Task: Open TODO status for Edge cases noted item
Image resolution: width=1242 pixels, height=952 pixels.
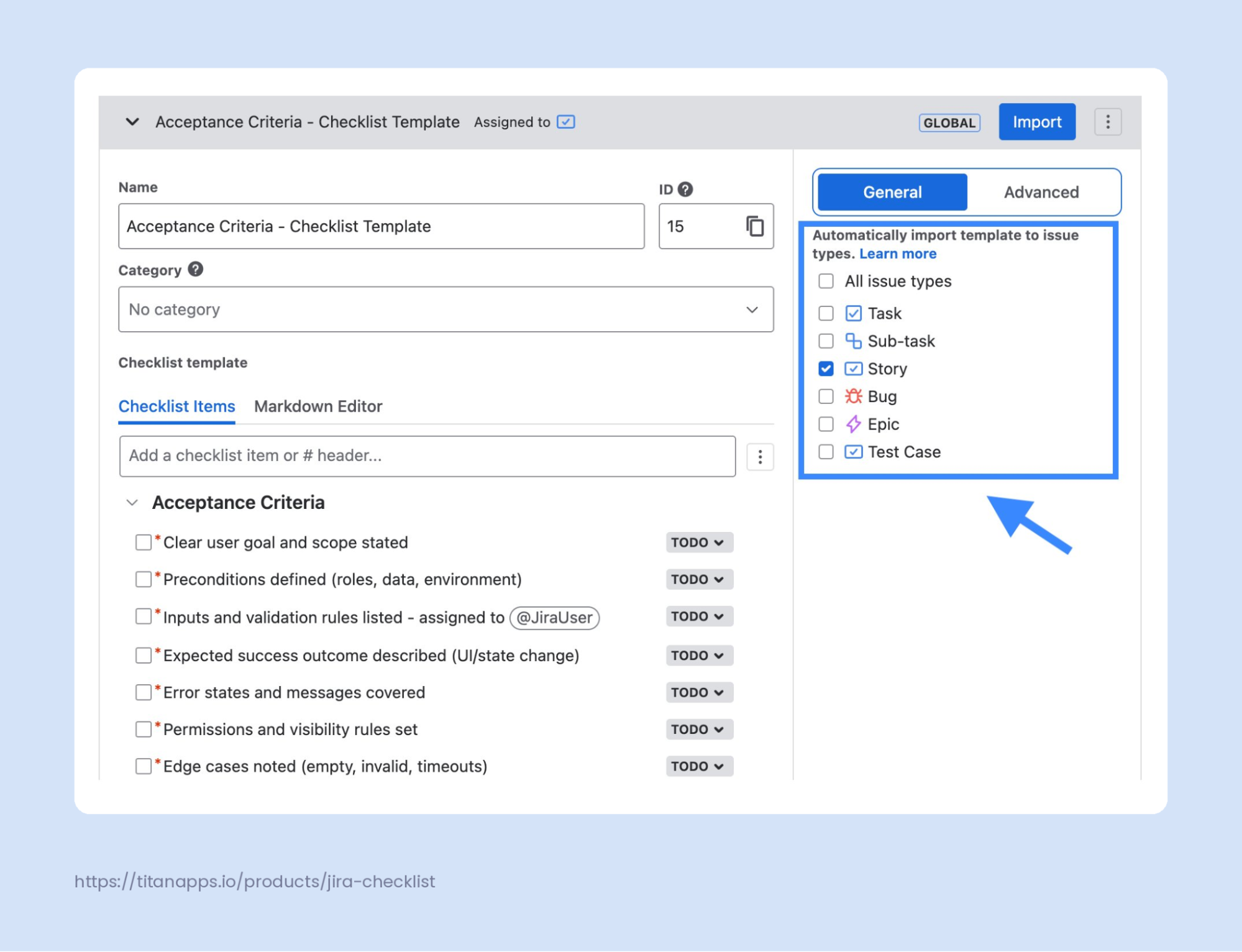Action: (699, 766)
